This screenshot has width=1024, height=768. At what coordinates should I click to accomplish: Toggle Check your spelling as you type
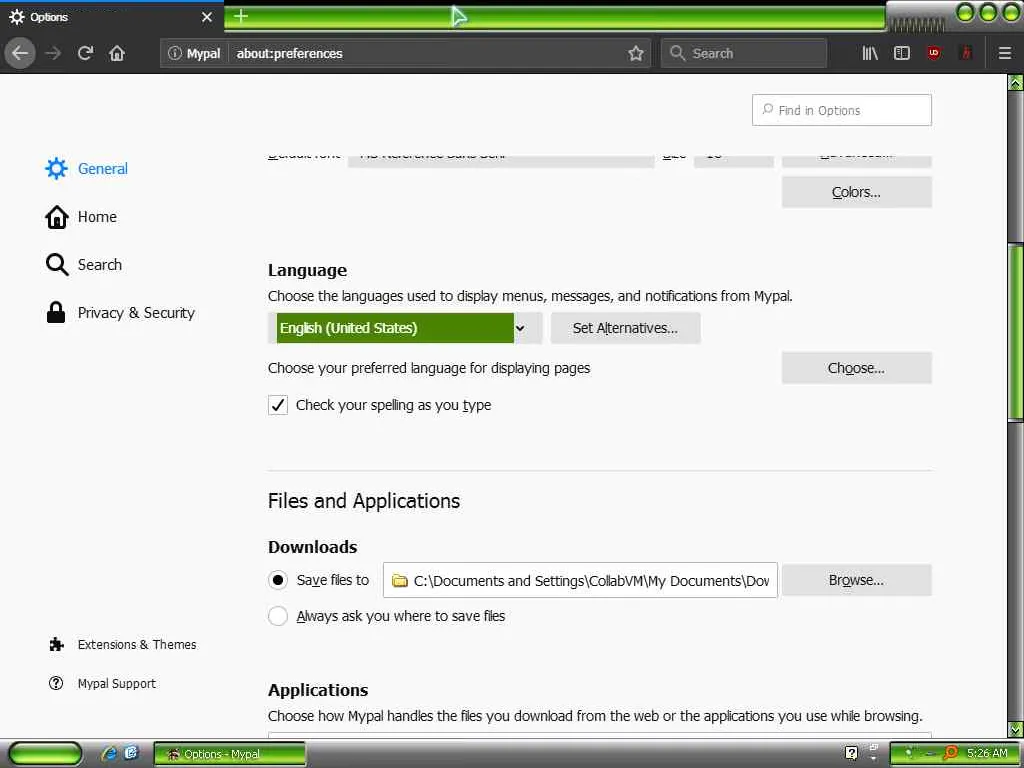[x=278, y=405]
